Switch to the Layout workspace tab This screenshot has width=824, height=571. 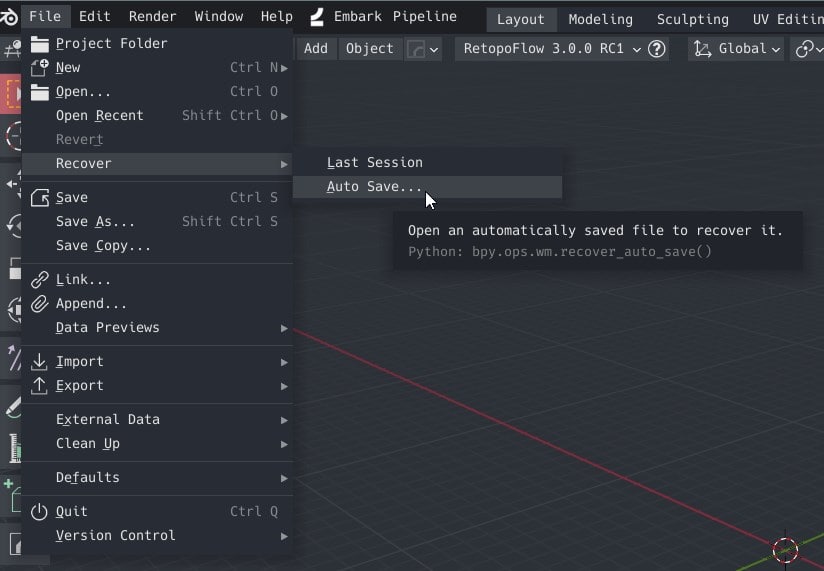click(520, 19)
